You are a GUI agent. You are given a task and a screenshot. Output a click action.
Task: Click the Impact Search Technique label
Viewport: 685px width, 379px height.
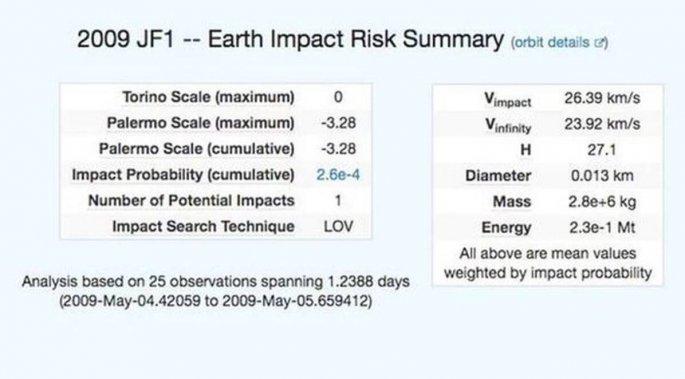203,226
